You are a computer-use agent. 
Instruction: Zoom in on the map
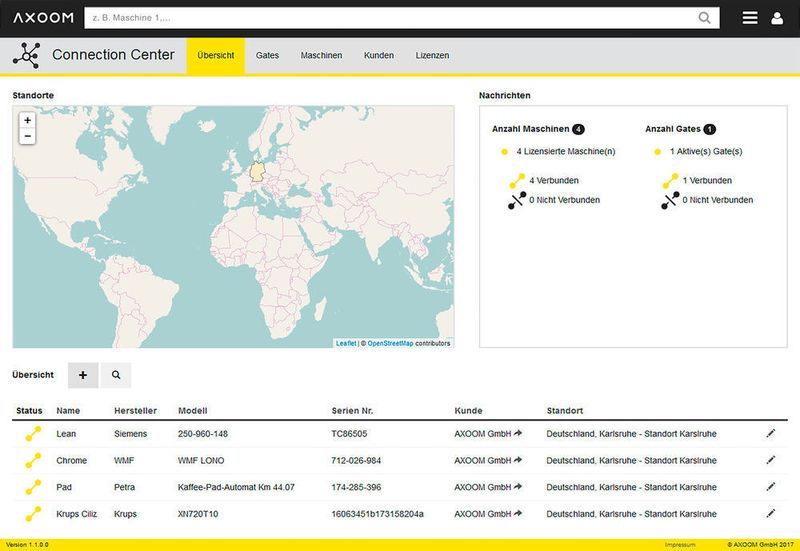coord(28,120)
